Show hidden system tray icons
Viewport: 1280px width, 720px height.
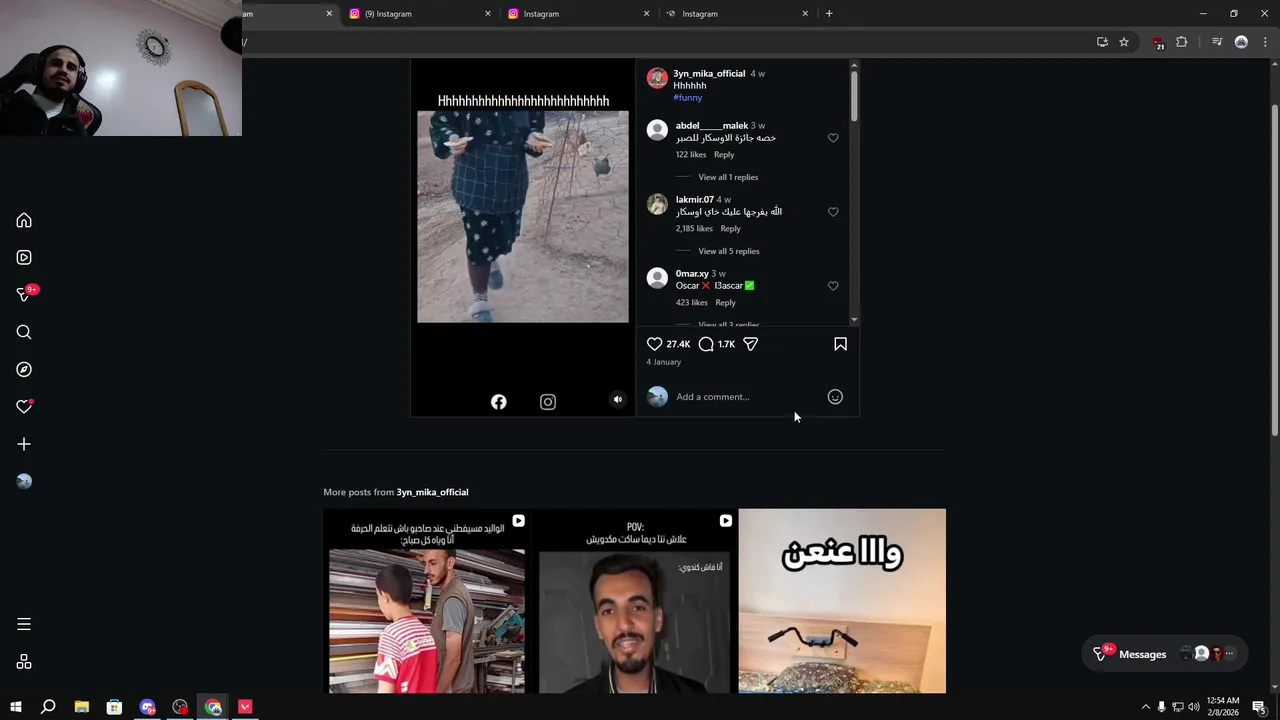pyautogui.click(x=1146, y=707)
